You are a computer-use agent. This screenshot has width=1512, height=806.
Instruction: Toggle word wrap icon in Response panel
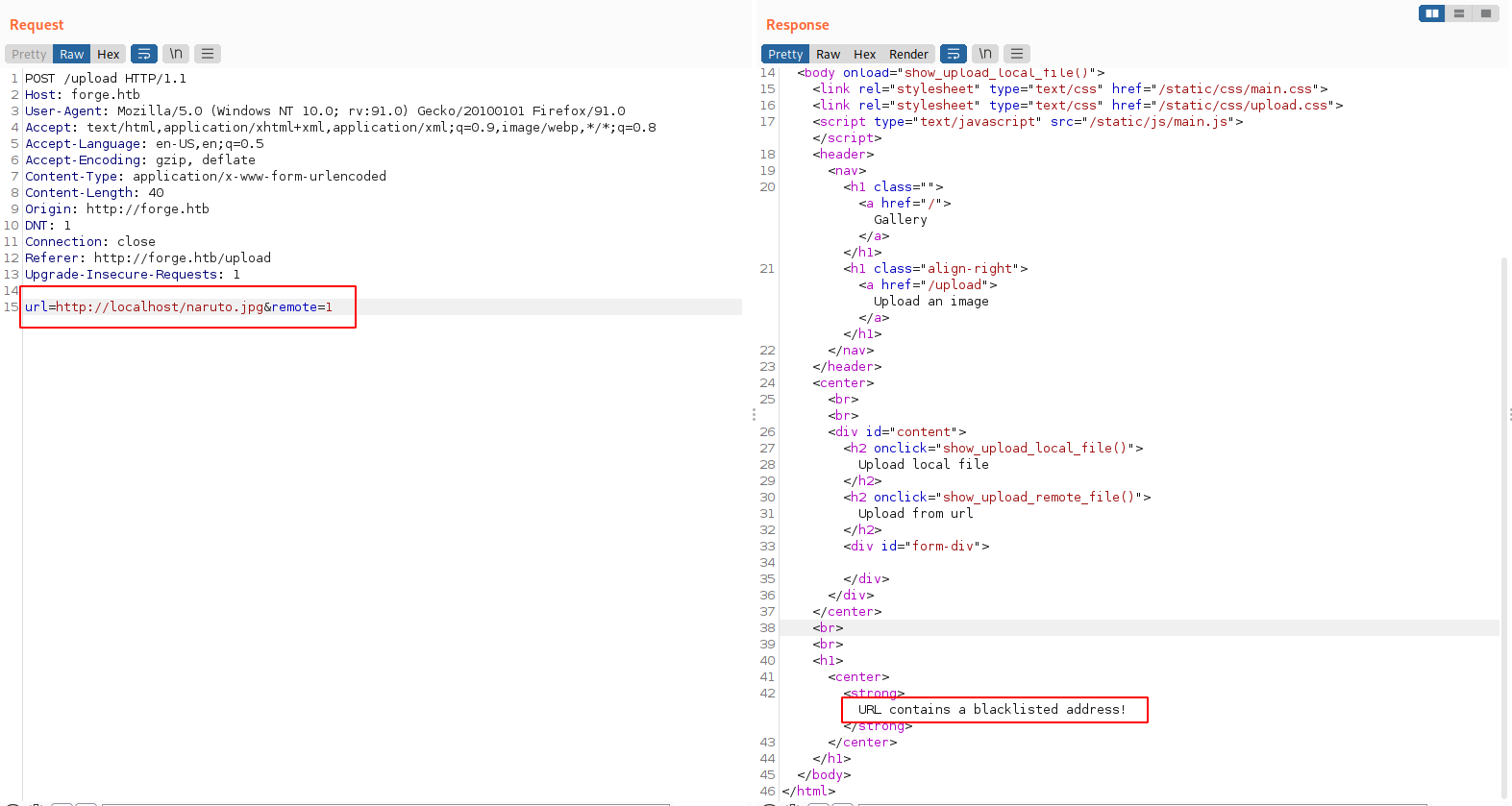tap(954, 54)
